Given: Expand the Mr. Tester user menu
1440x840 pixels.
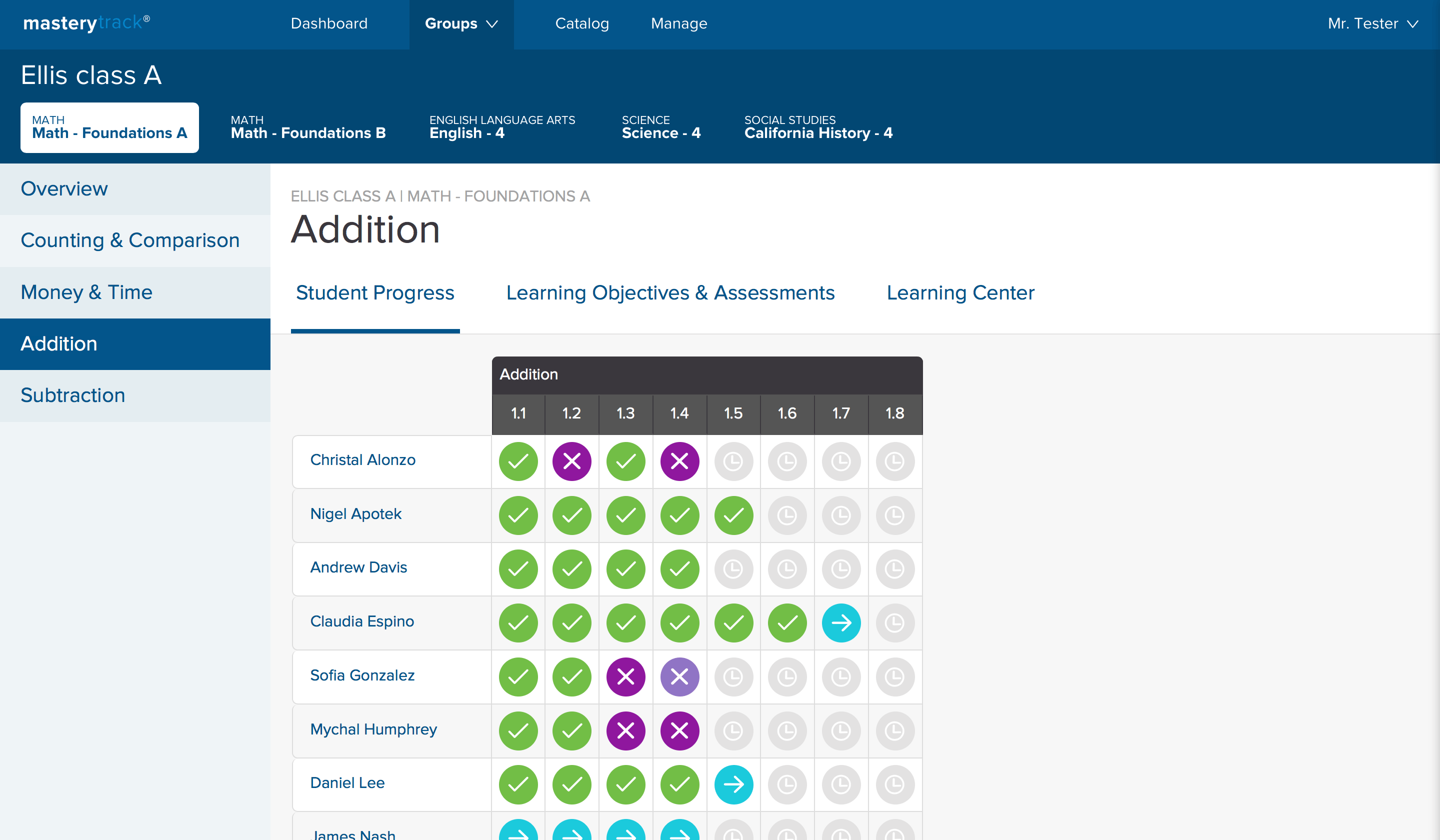Looking at the screenshot, I should pos(1372,23).
